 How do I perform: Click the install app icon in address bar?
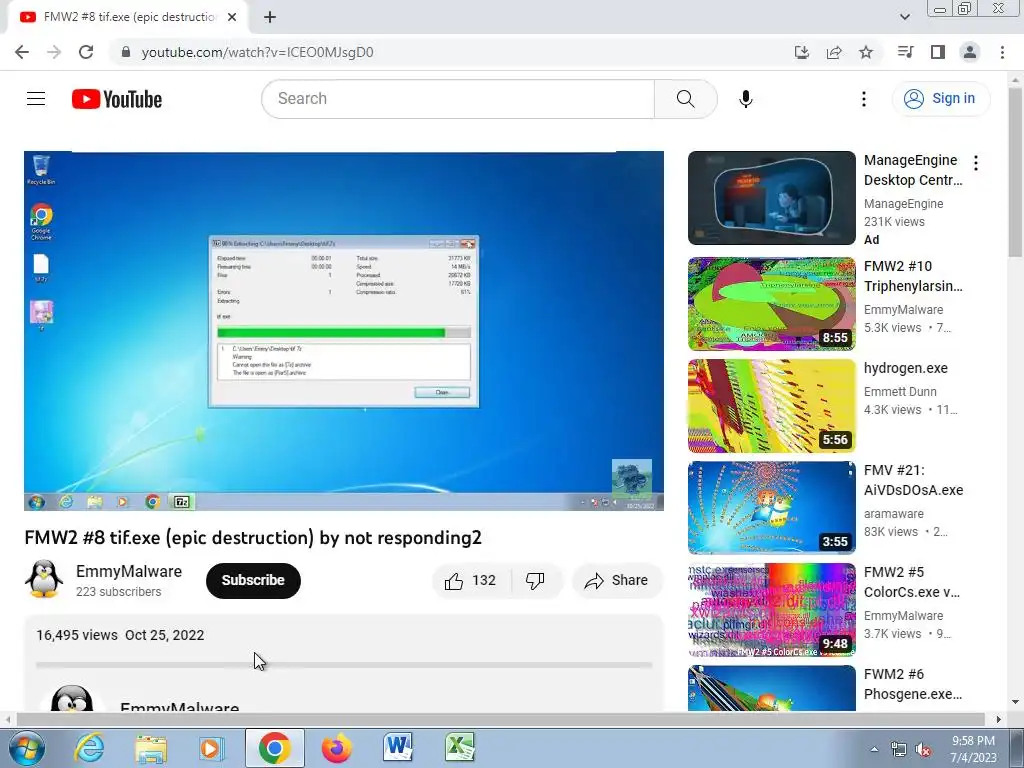[x=801, y=52]
